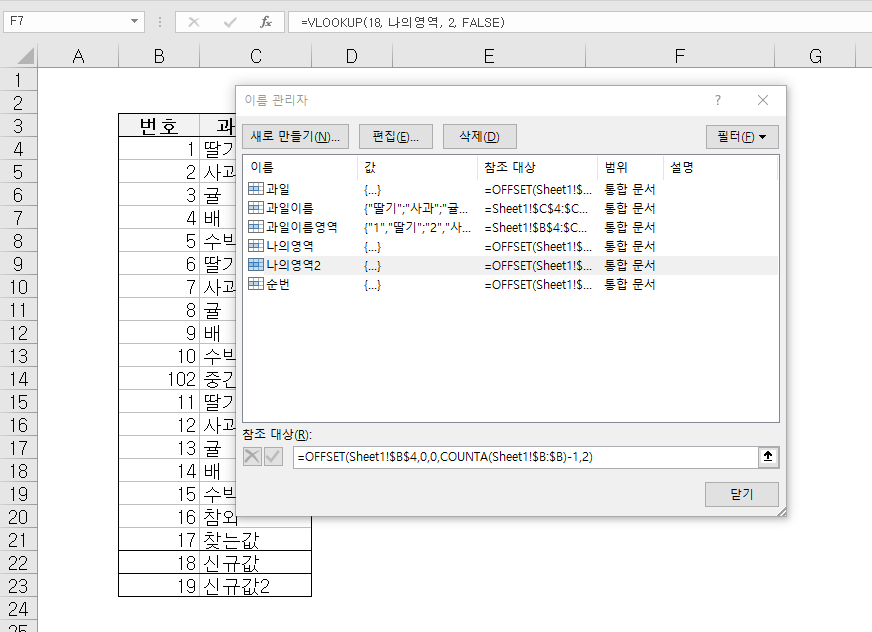Screen dimensions: 872x632
Task: Click the 참조 대상 OFFSET formula field
Action: [x=526, y=457]
